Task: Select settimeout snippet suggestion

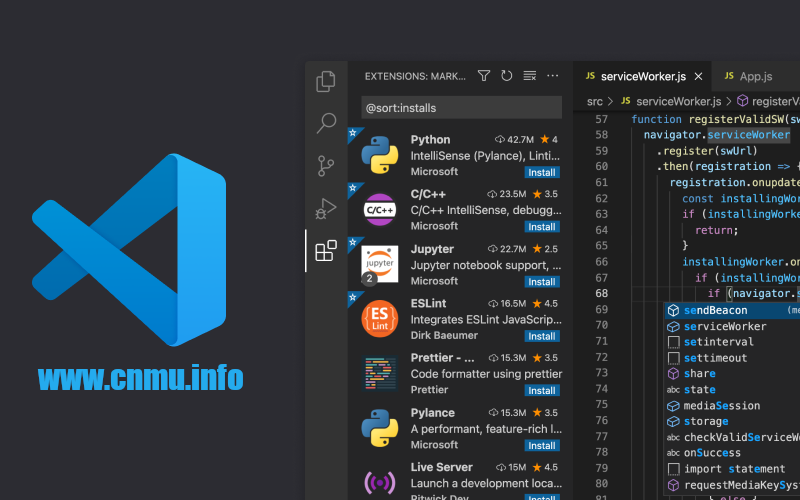Action: click(732, 358)
